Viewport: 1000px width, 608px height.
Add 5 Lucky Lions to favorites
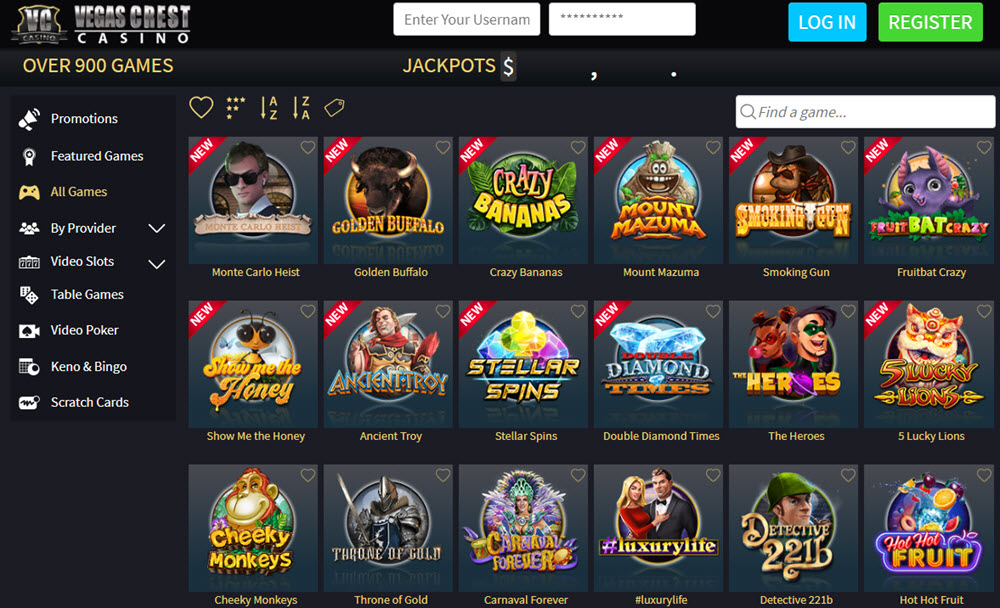(x=983, y=311)
